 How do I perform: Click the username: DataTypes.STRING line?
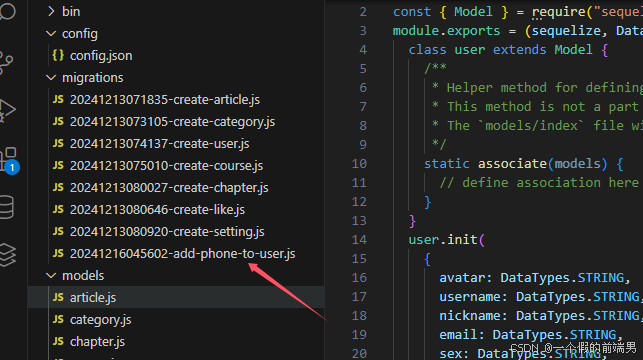pos(541,296)
